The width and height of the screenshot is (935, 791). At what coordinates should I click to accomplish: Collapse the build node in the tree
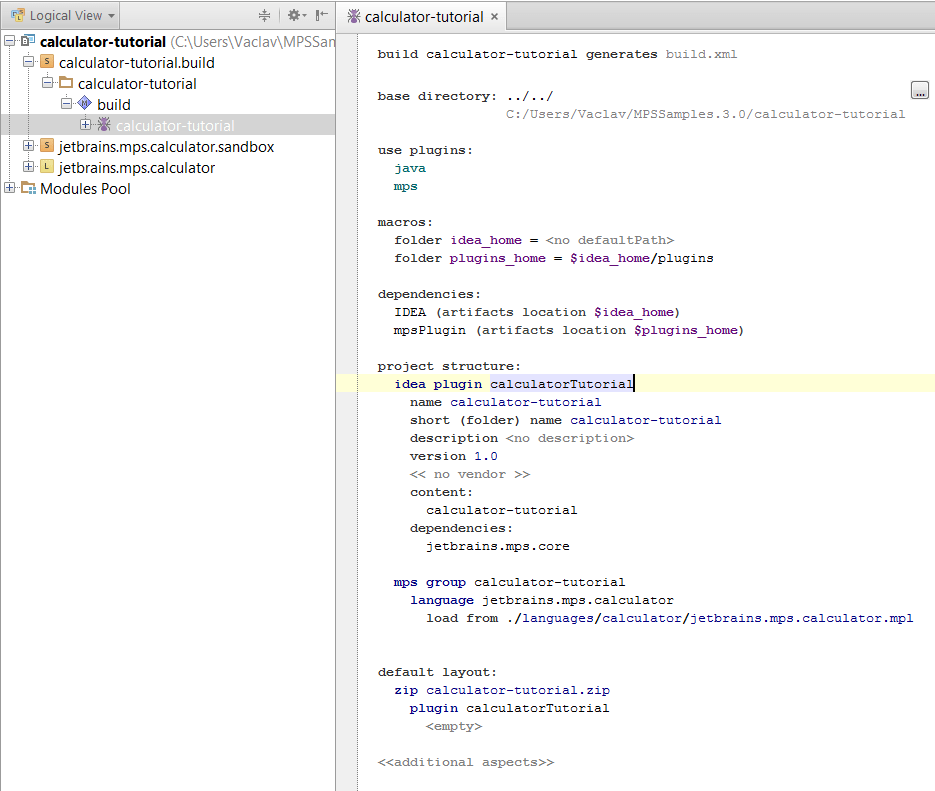[x=66, y=104]
